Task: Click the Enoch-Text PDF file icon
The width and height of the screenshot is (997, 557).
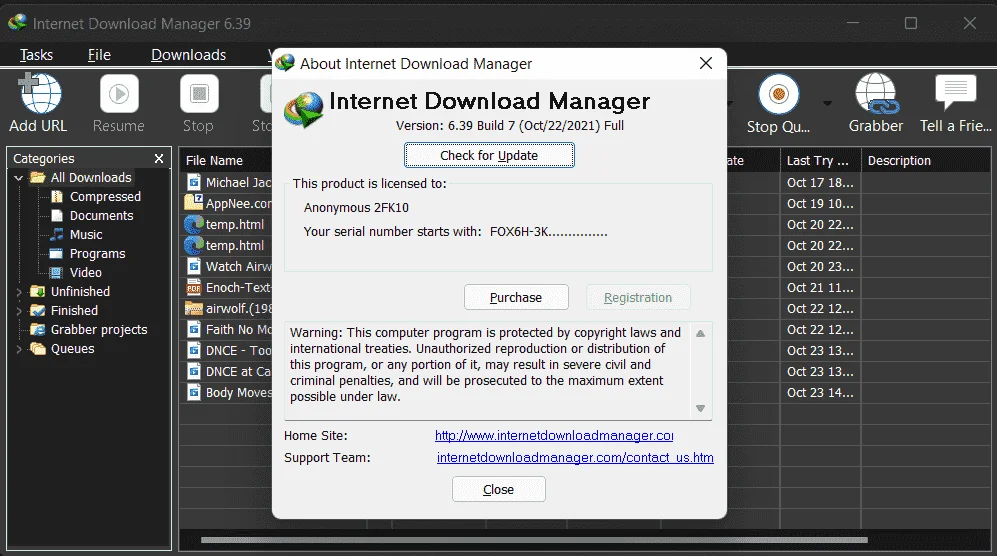Action: click(193, 287)
